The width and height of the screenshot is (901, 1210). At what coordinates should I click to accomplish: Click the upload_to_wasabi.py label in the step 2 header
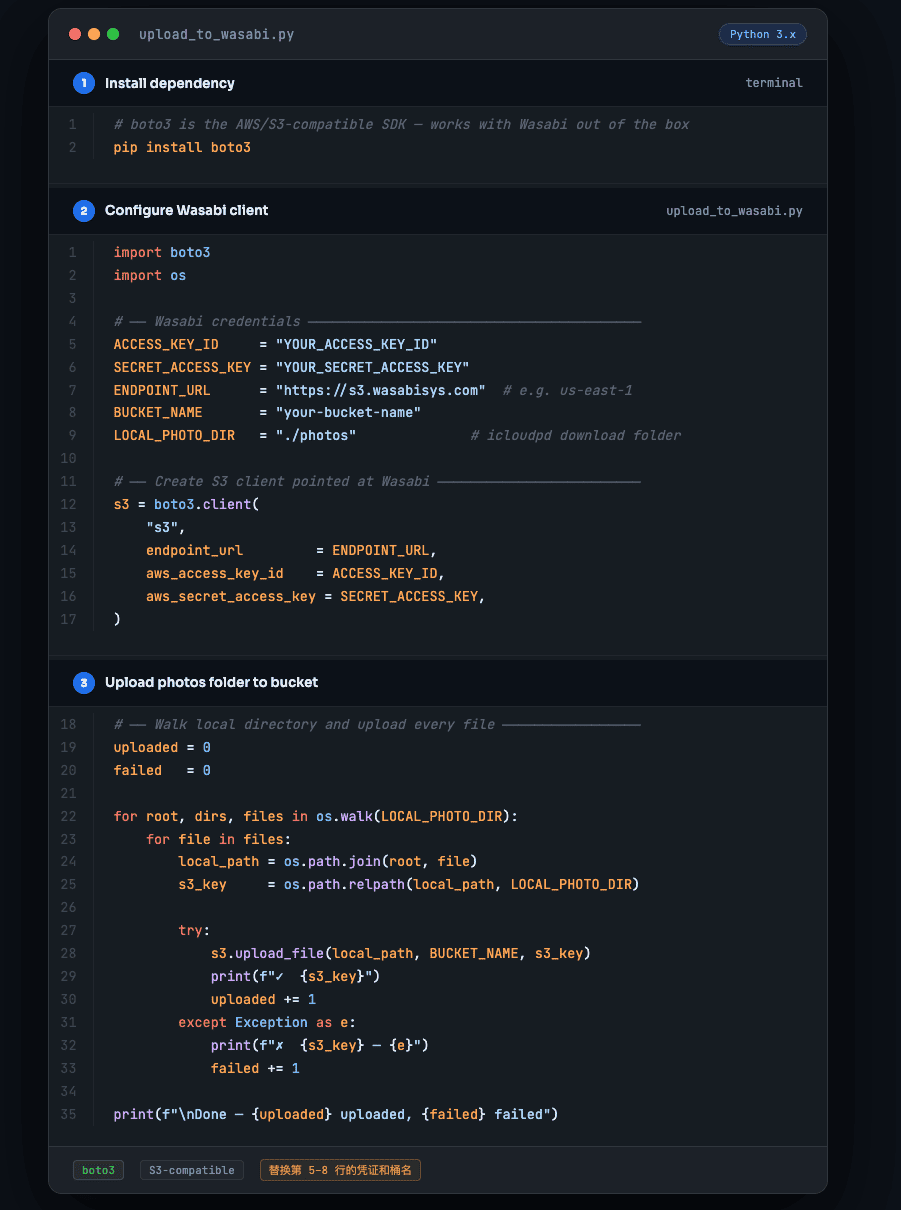click(734, 211)
